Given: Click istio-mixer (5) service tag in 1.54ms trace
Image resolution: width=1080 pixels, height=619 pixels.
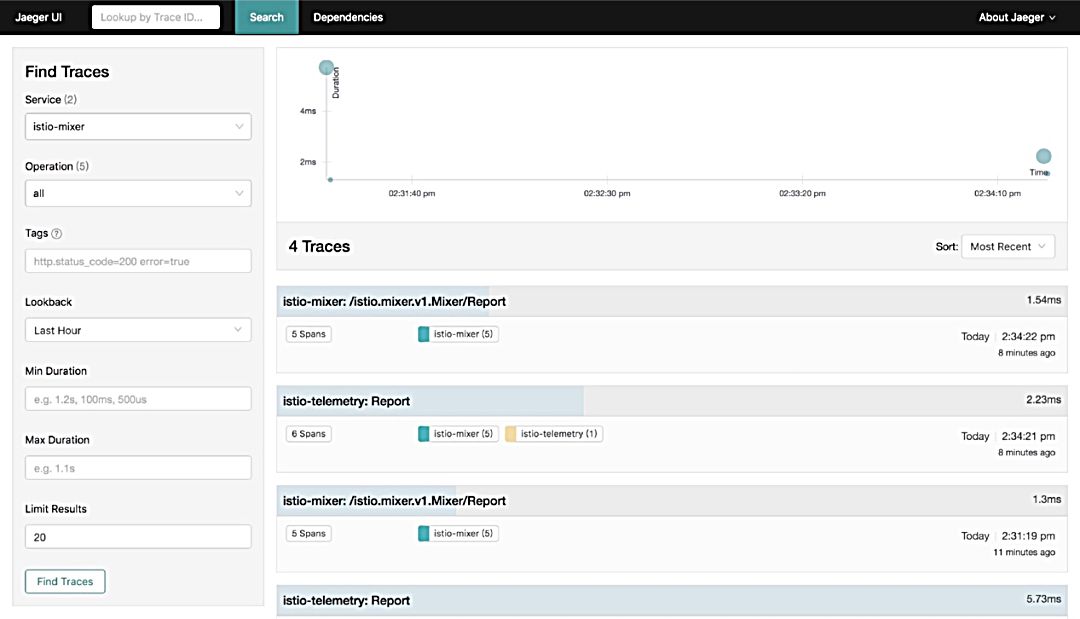Looking at the screenshot, I should (x=458, y=334).
